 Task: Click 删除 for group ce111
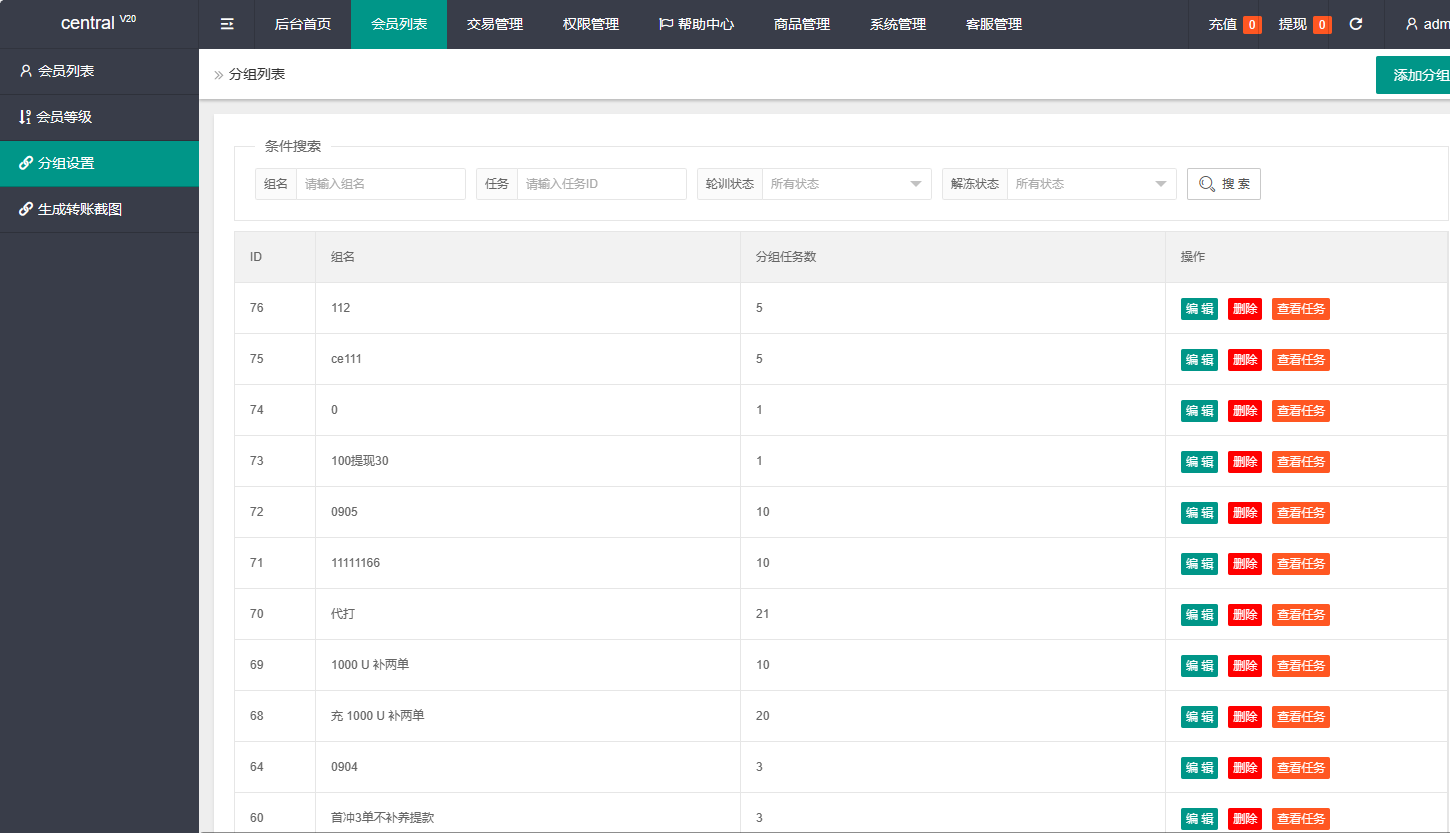click(1245, 360)
